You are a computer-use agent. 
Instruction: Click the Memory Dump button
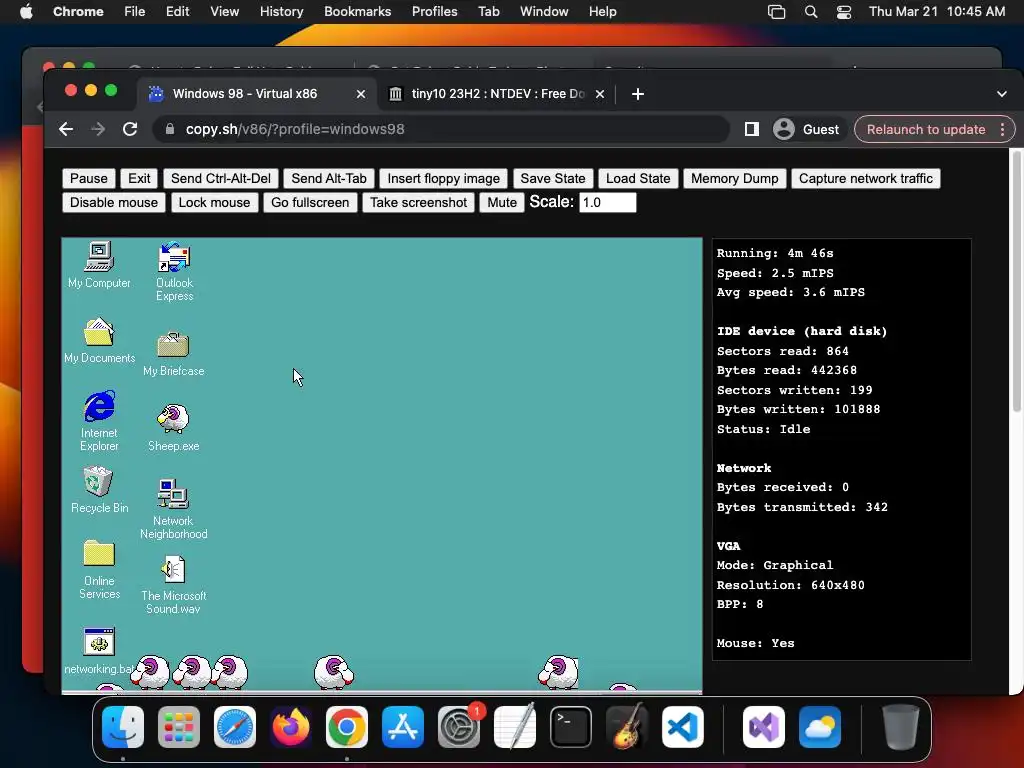pos(735,178)
